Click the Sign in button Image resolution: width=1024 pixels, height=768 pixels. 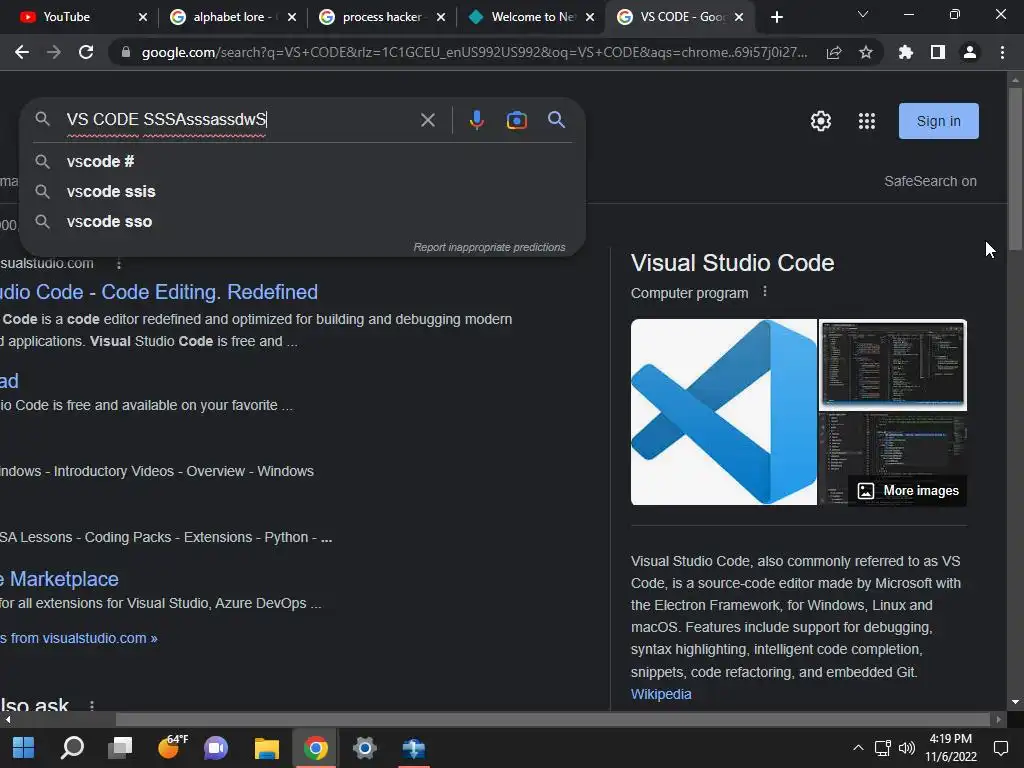938,121
